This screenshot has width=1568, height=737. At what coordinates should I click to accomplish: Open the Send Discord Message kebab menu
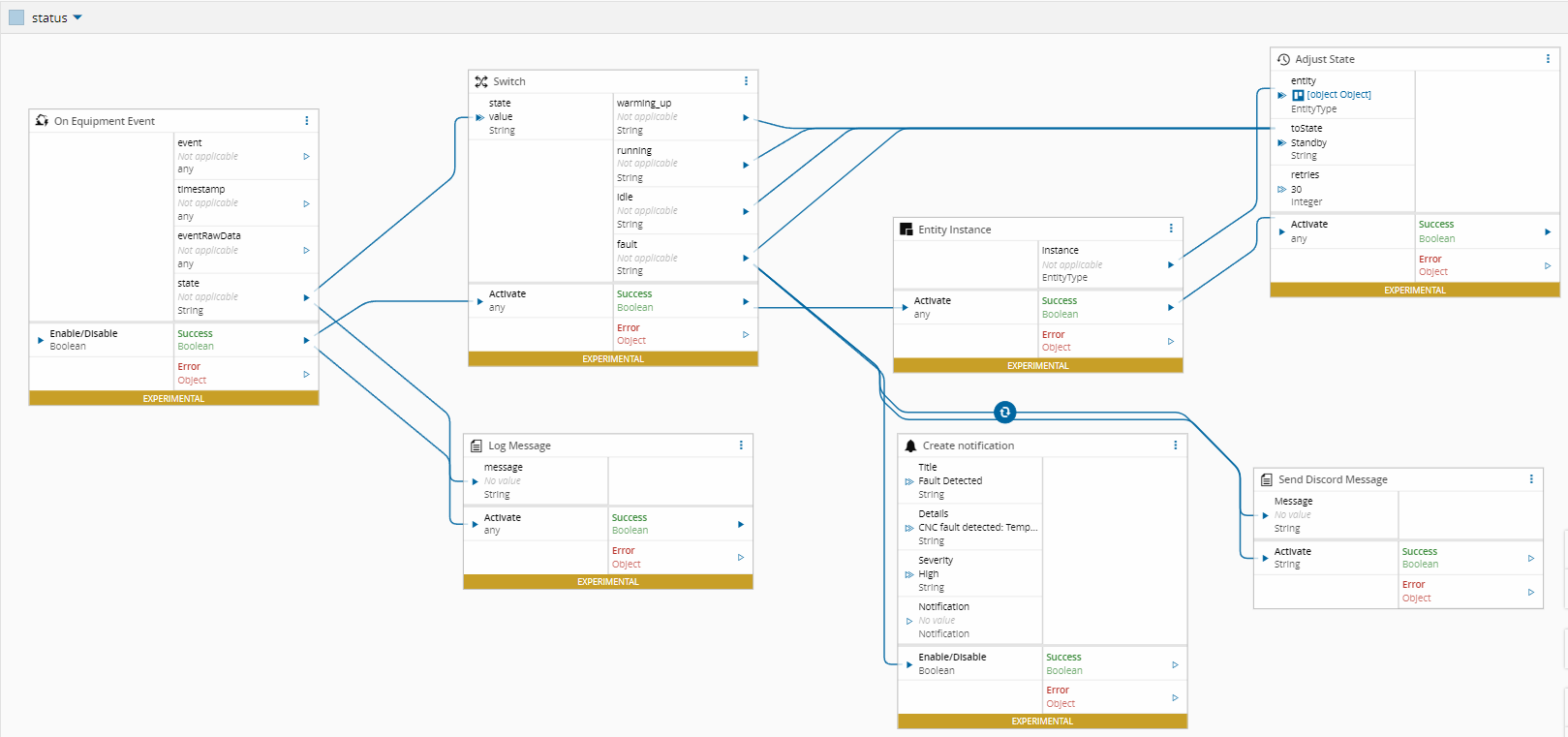pyautogui.click(x=1531, y=479)
